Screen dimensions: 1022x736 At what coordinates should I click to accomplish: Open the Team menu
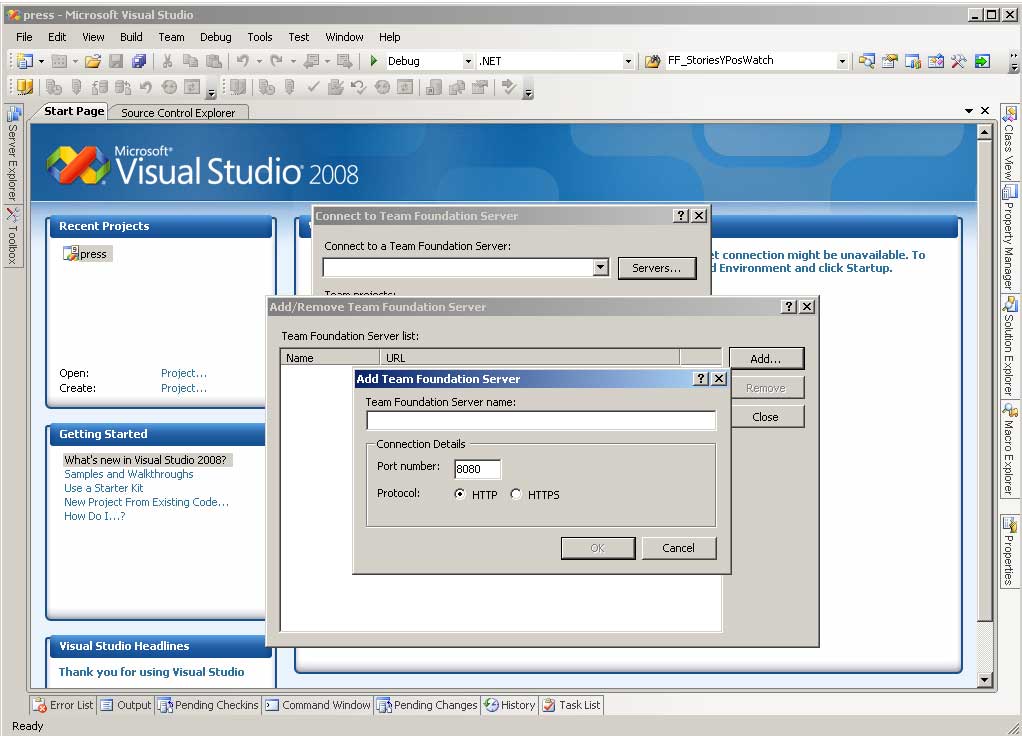pos(171,37)
